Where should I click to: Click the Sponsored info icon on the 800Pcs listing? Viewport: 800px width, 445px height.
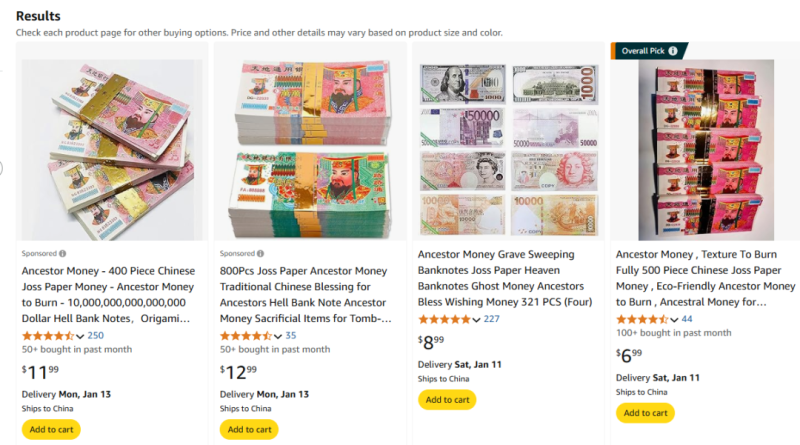tap(260, 254)
